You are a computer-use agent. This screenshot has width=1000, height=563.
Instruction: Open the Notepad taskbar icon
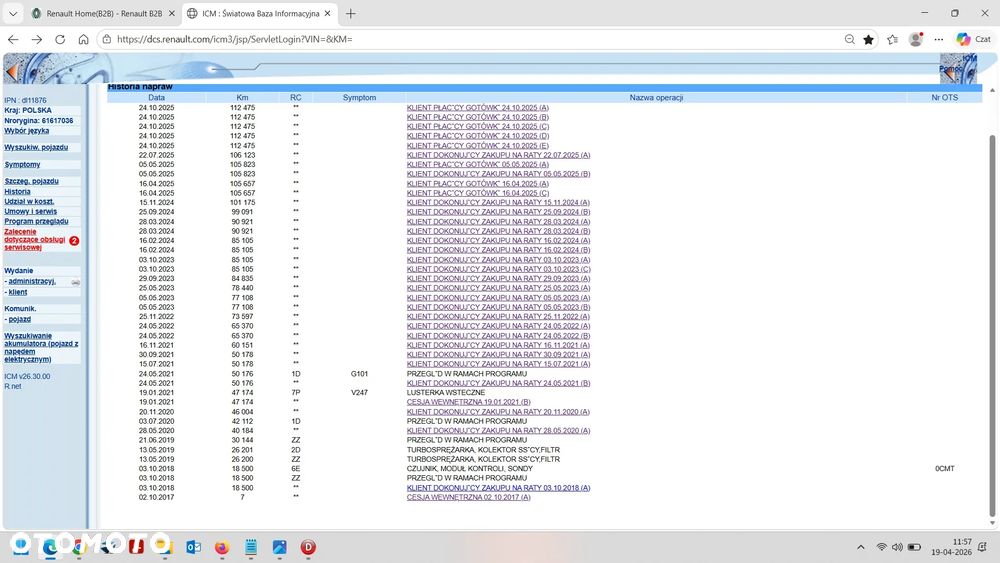tap(251, 547)
